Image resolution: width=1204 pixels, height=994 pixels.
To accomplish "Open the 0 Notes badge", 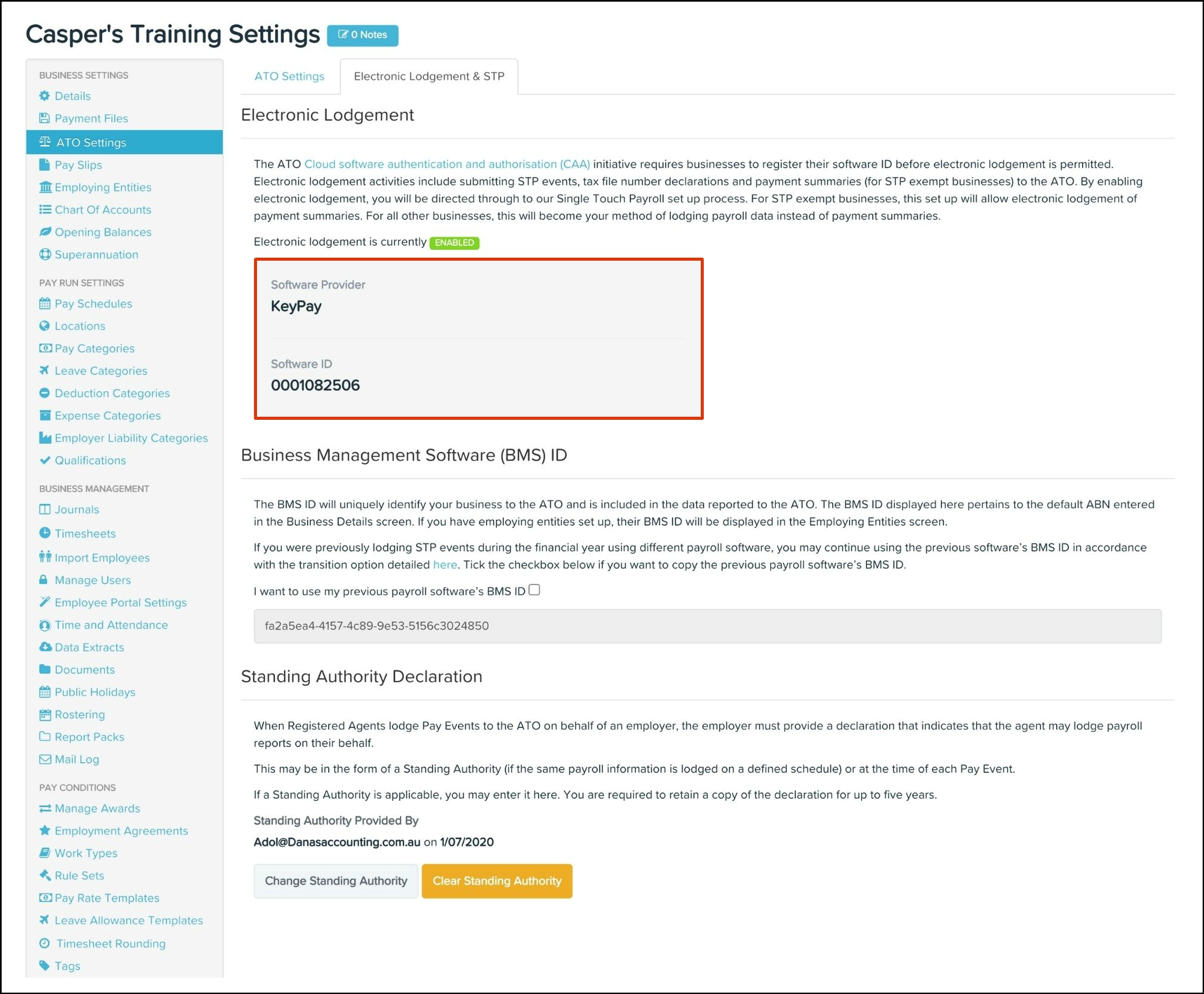I will coord(363,35).
